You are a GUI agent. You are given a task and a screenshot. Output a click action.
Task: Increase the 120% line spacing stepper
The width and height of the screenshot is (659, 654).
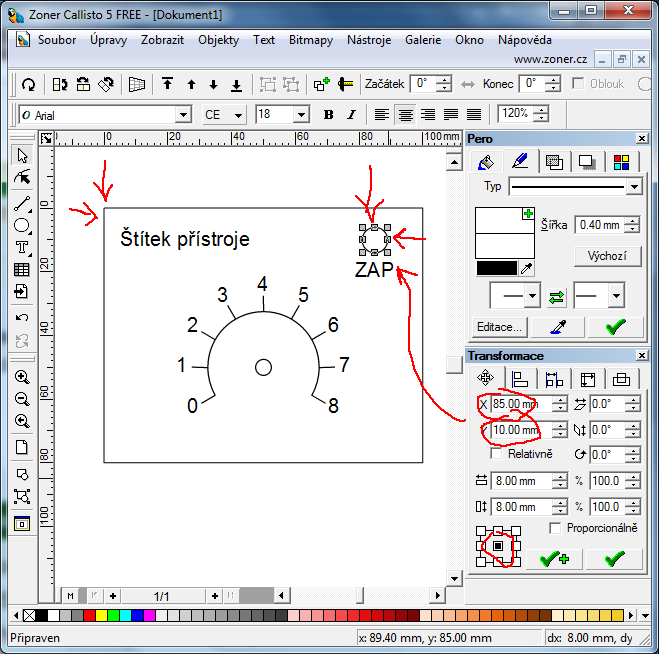541,110
